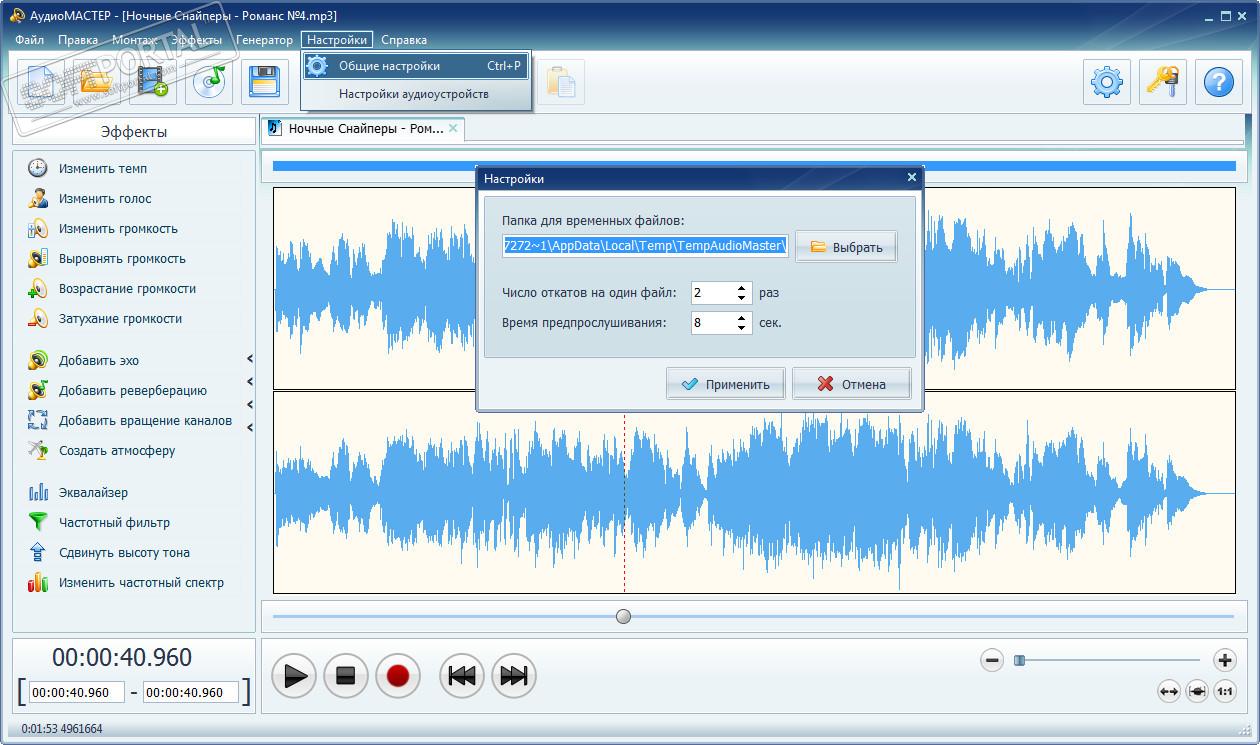
Task: Click the paste clipboard toolbar icon
Action: pos(561,82)
